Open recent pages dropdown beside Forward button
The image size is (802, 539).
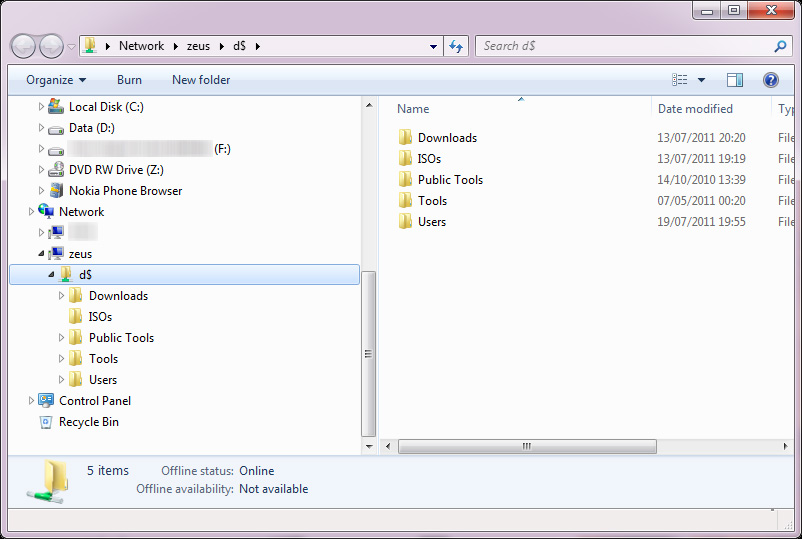pos(71,47)
